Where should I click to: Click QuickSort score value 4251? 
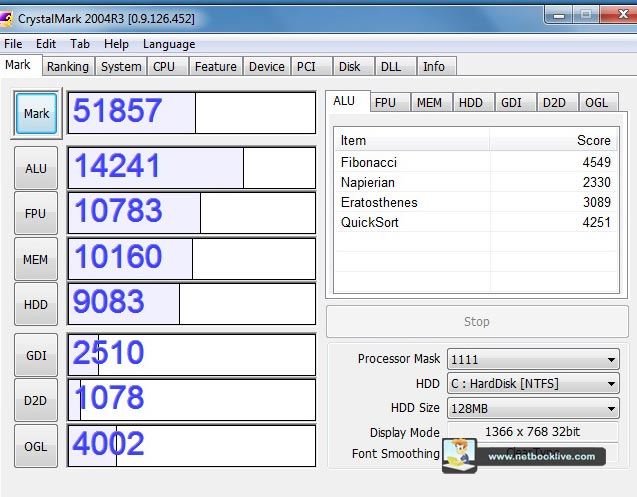596,222
